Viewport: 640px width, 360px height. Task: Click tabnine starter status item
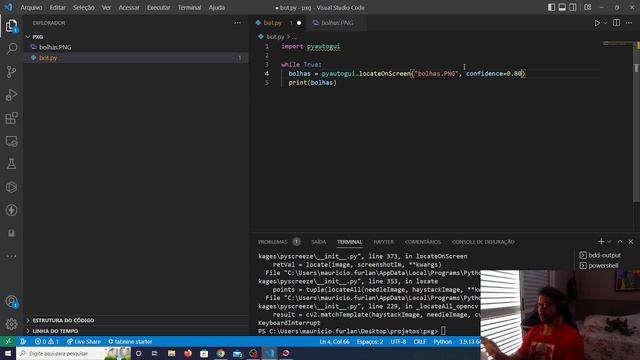[x=130, y=342]
